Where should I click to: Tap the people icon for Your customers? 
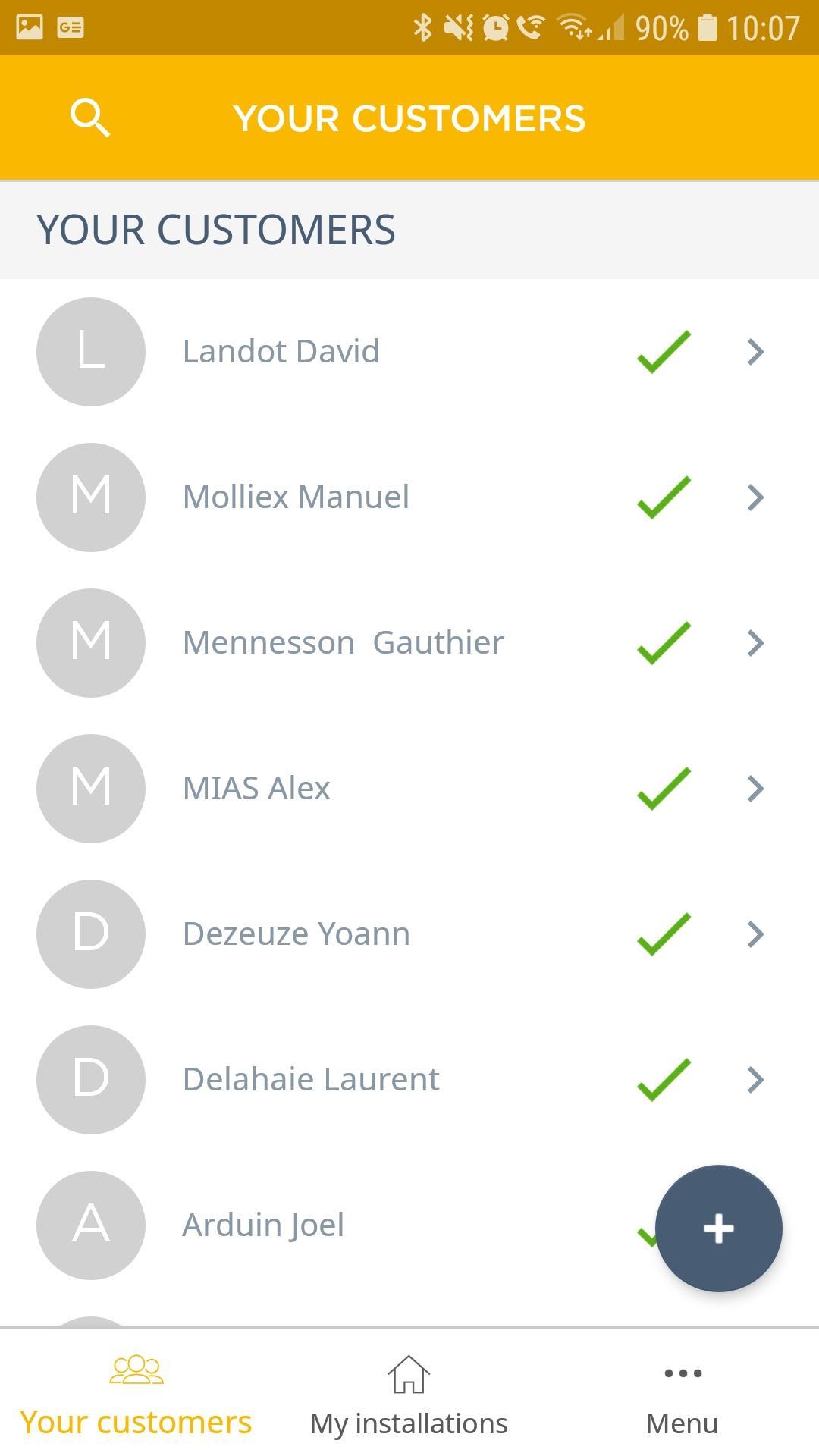point(136,1370)
